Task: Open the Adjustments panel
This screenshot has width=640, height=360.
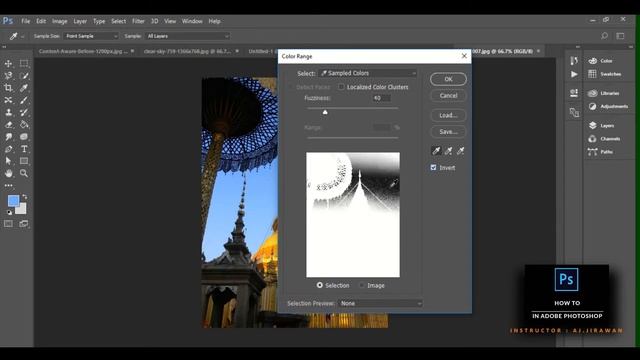Action: tap(608, 107)
